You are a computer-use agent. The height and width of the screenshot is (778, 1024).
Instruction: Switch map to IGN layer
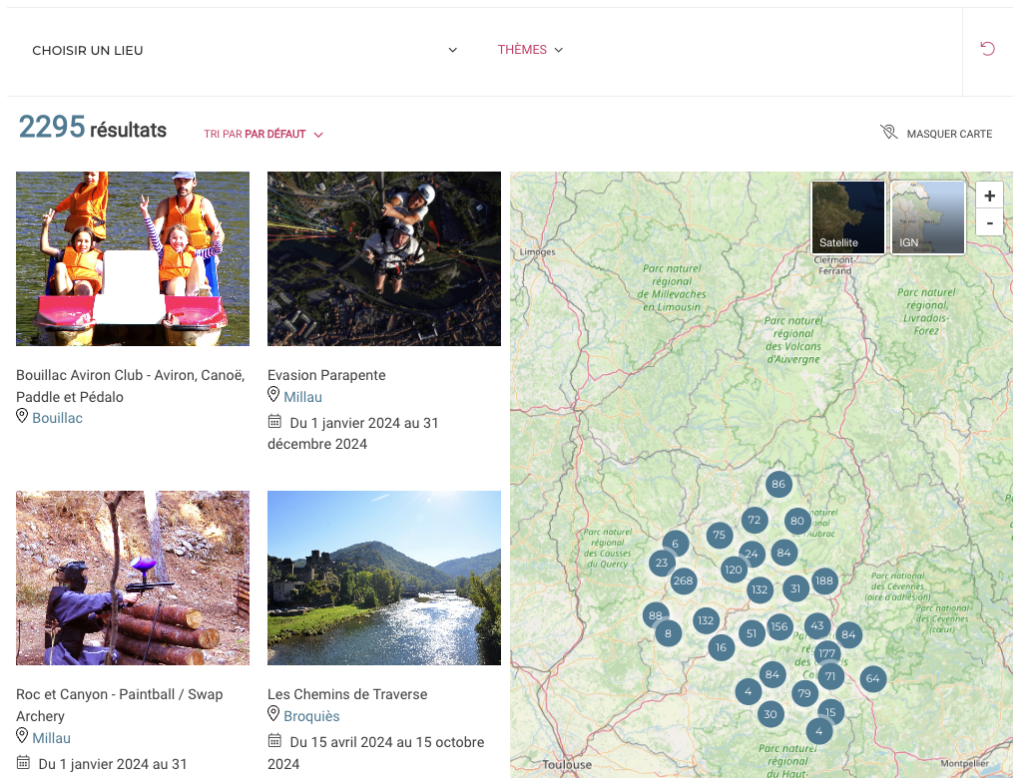[927, 217]
